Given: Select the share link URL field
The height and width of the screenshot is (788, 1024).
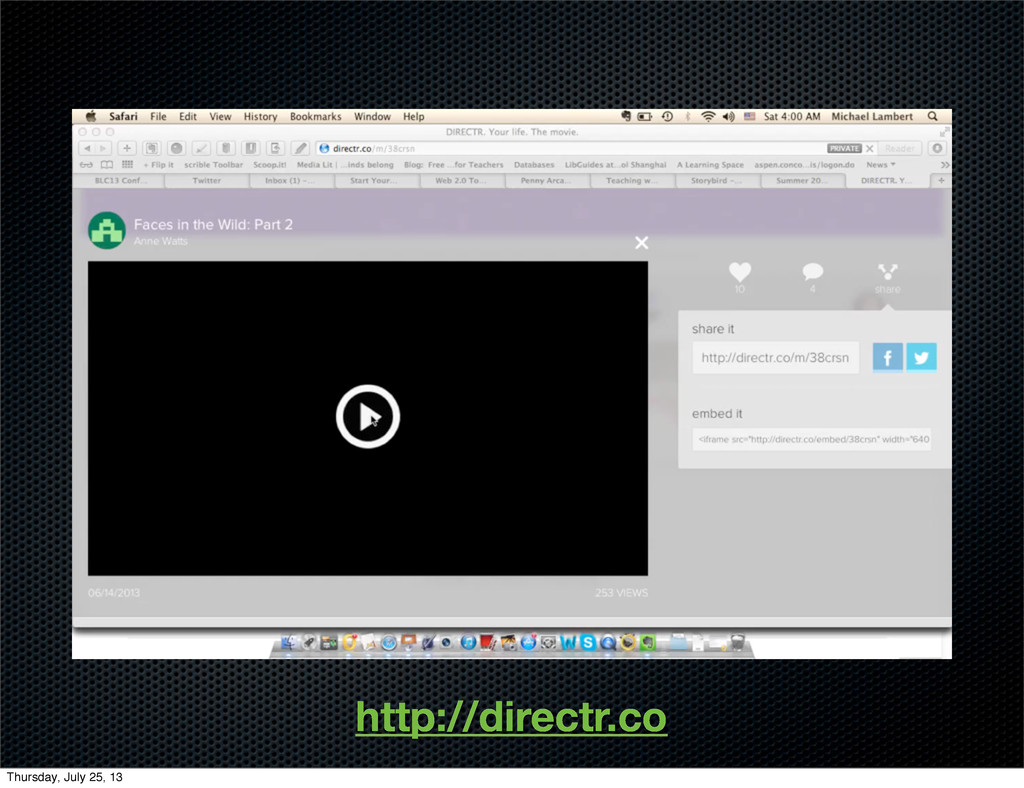Looking at the screenshot, I should point(775,358).
